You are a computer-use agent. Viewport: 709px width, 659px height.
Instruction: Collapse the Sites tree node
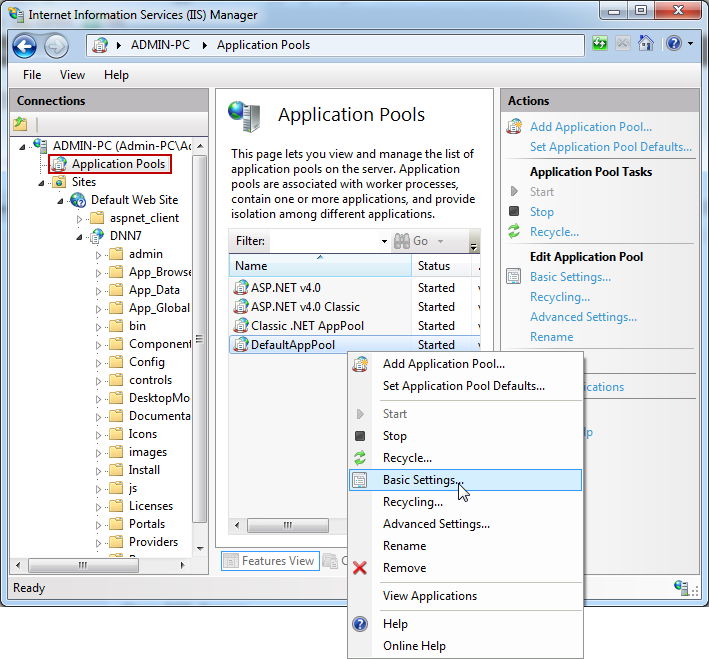coord(41,183)
